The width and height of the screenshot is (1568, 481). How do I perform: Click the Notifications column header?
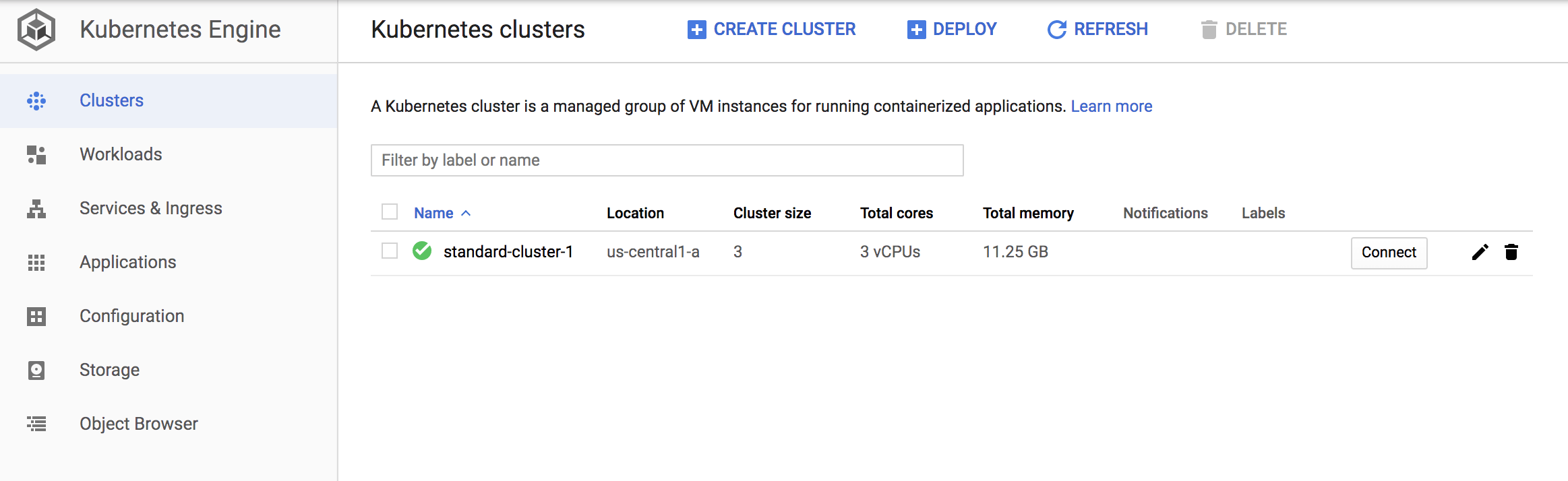click(x=1166, y=213)
